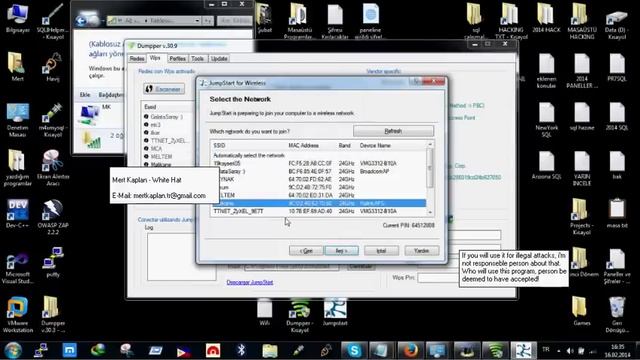Click the Firefox taskbar icon
This screenshot has height=360, width=640.
tap(410, 350)
